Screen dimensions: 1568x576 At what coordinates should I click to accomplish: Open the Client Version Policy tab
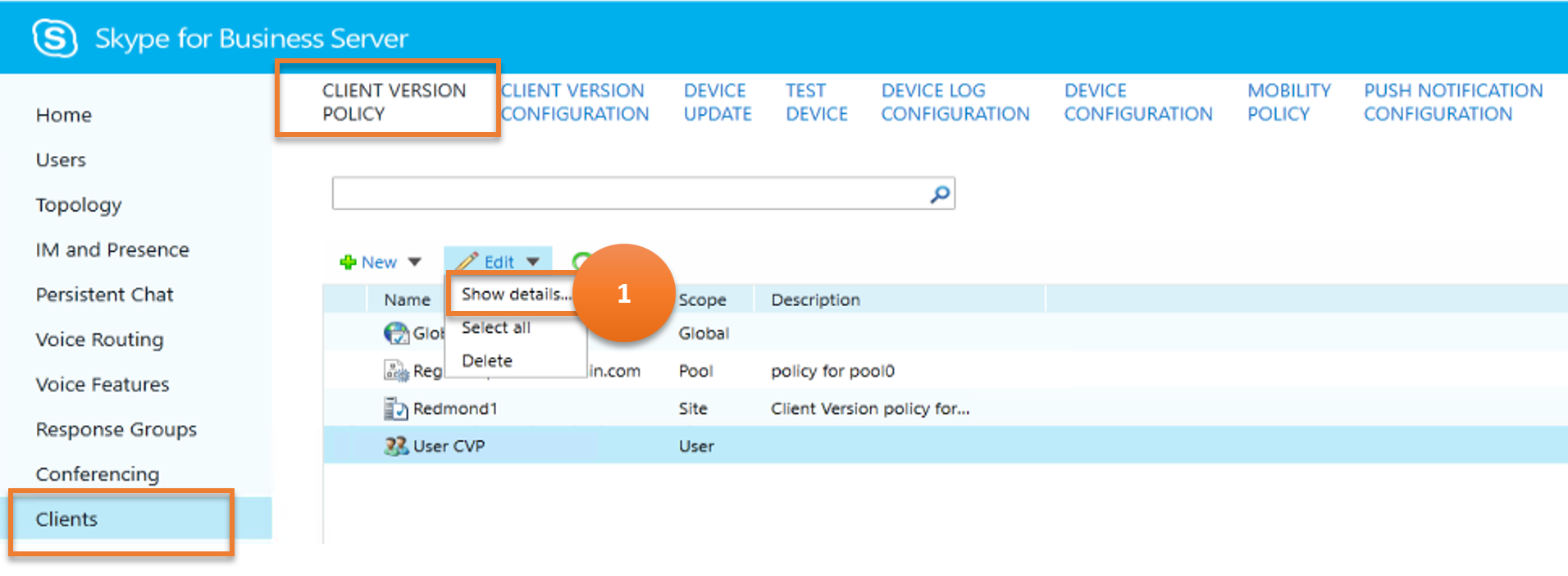click(394, 102)
